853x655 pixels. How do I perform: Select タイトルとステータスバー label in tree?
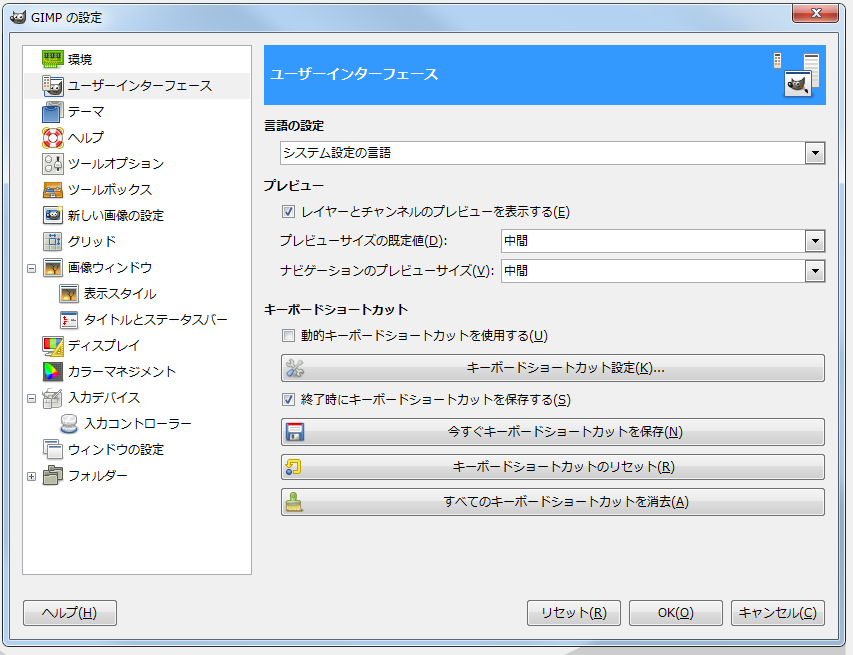pos(156,320)
